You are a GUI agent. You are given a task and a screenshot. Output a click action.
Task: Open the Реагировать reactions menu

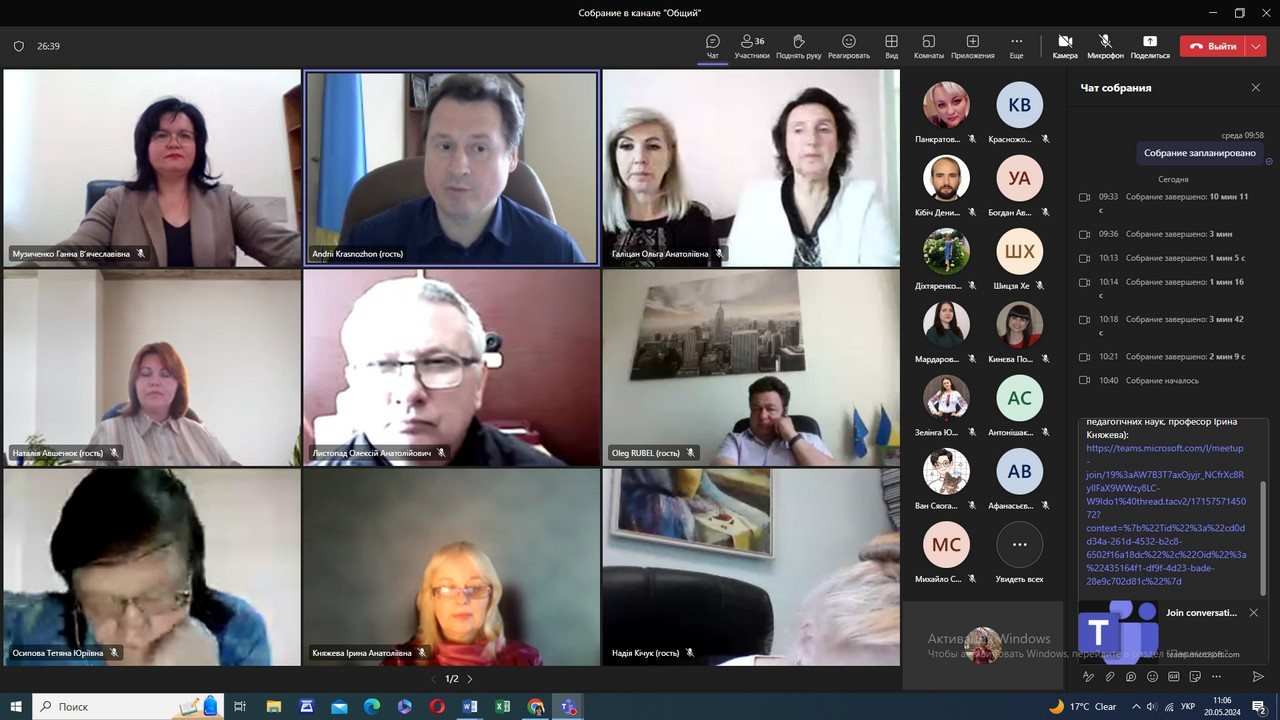(x=849, y=46)
